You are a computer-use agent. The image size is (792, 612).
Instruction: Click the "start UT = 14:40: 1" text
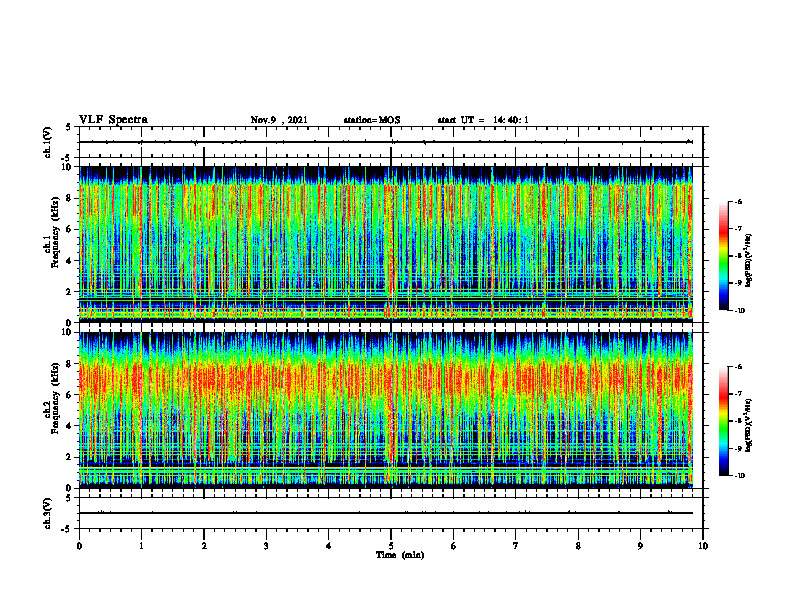(483, 120)
